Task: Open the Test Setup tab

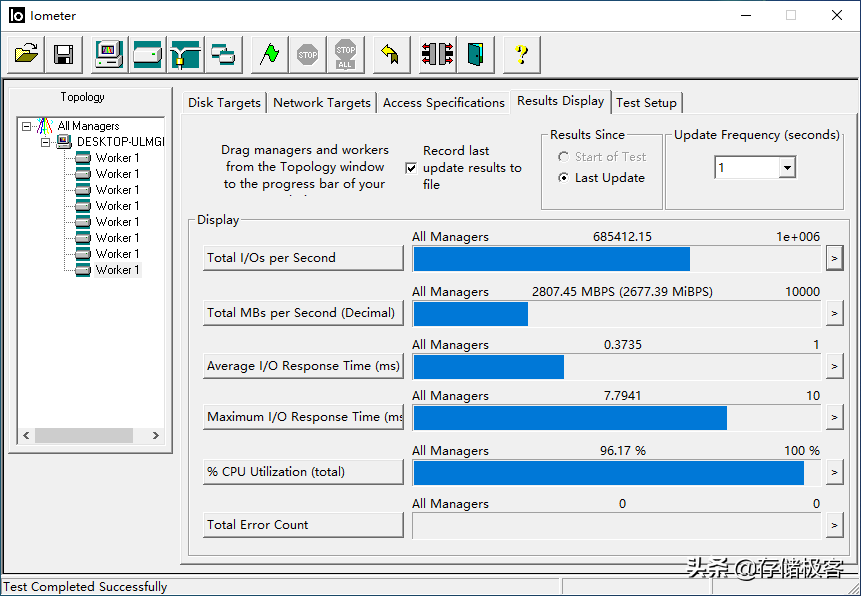Action: tap(646, 103)
